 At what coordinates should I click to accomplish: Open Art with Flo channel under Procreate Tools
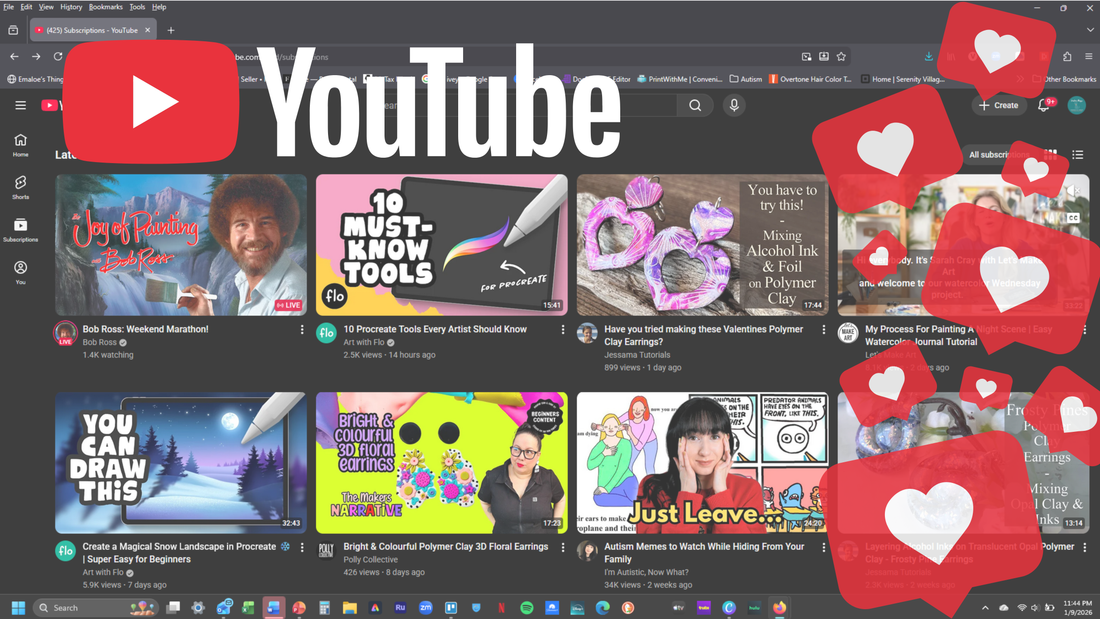pyautogui.click(x=364, y=342)
